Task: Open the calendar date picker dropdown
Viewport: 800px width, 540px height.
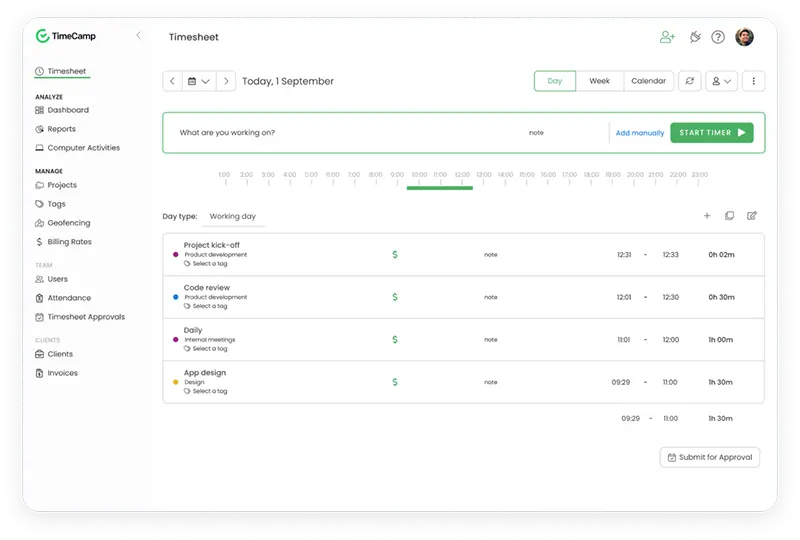Action: coord(199,81)
